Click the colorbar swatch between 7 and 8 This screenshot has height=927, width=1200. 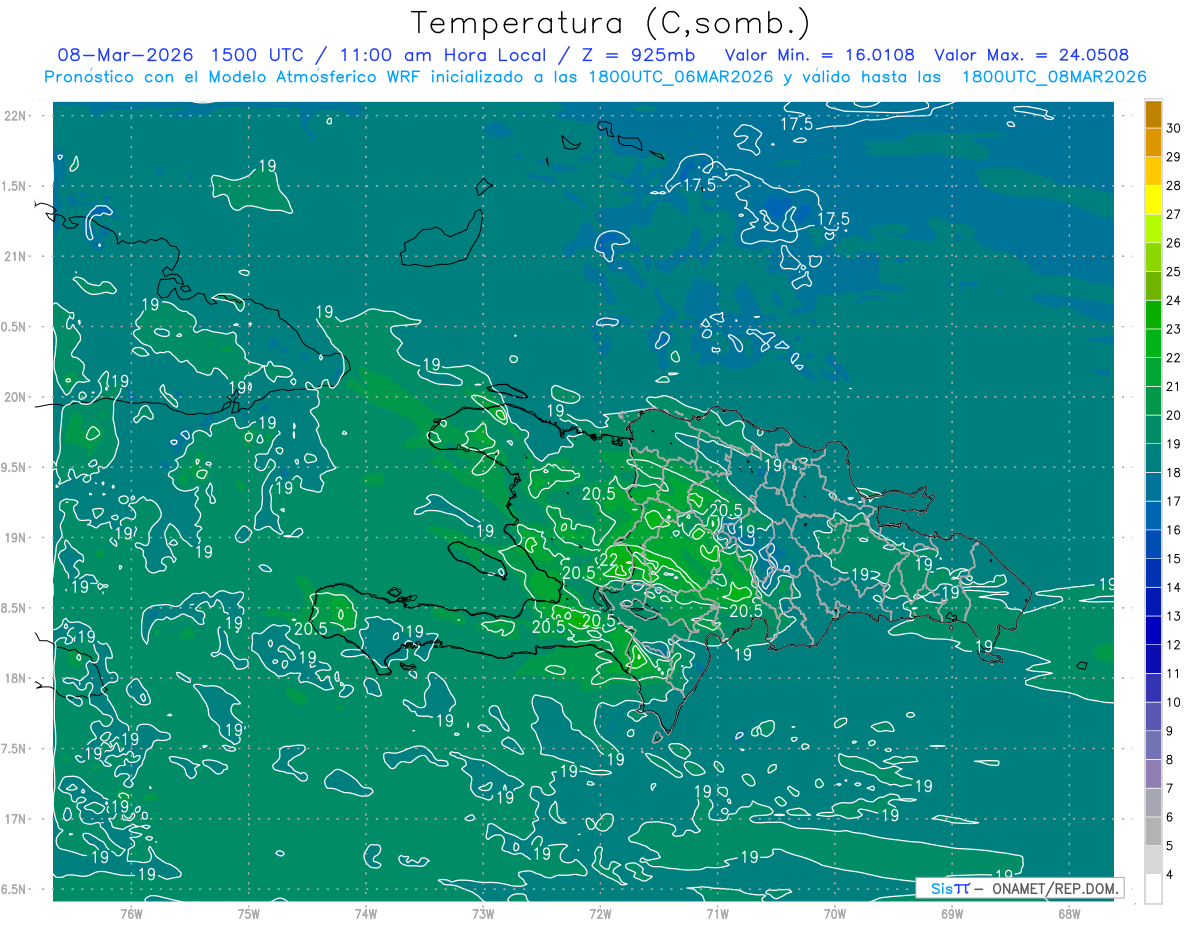click(1153, 774)
